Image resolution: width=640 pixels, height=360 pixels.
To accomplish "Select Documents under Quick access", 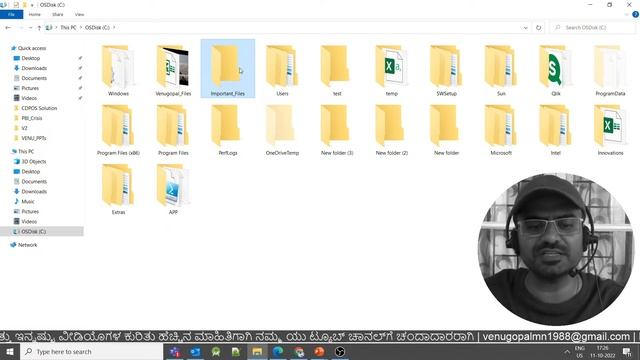I will [x=34, y=78].
